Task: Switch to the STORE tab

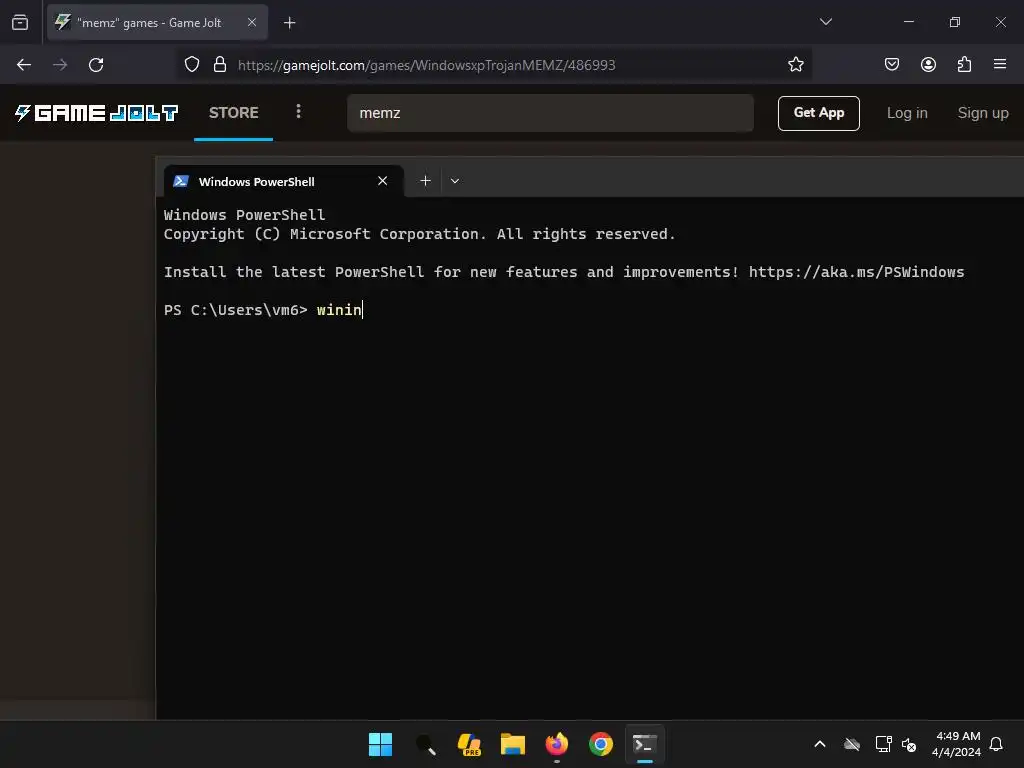Action: (x=233, y=113)
